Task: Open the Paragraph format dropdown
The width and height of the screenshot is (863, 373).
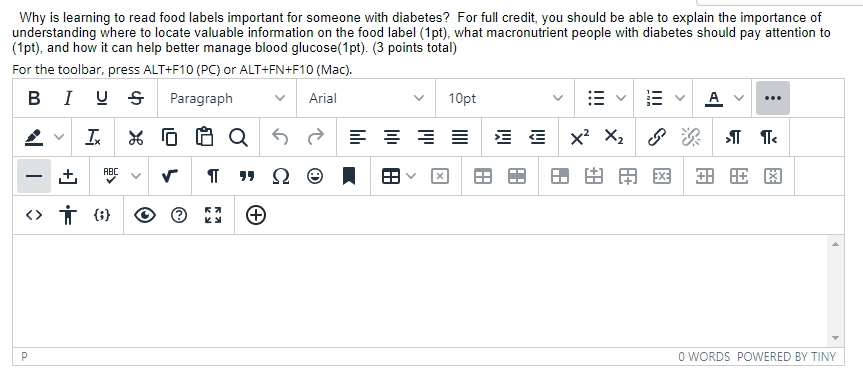Action: click(x=227, y=98)
